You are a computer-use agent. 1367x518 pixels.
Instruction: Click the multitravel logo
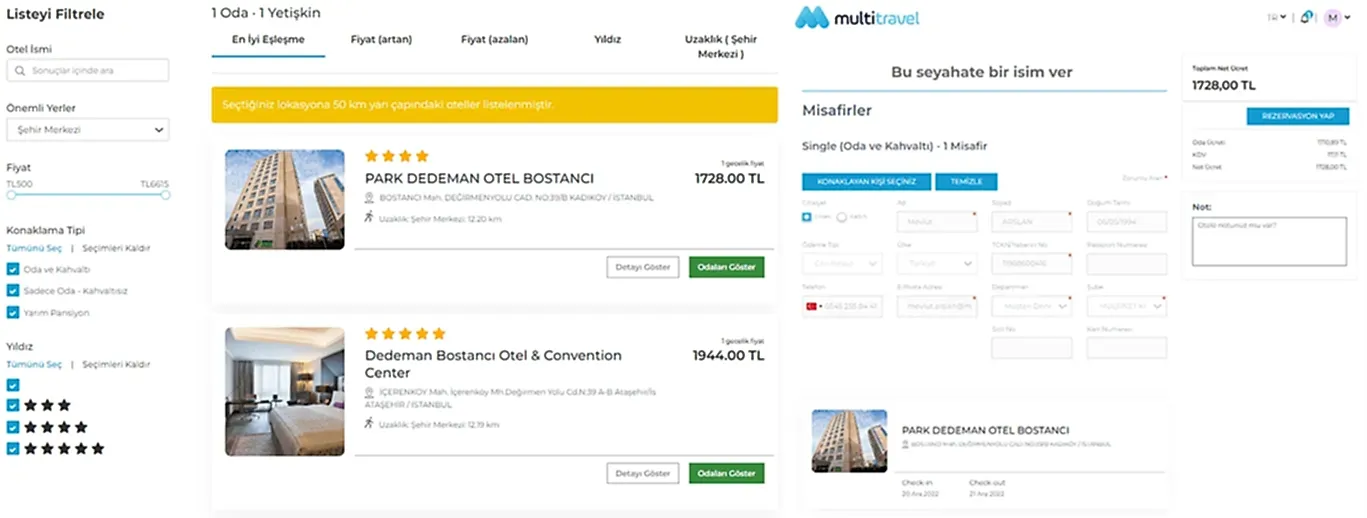point(857,17)
